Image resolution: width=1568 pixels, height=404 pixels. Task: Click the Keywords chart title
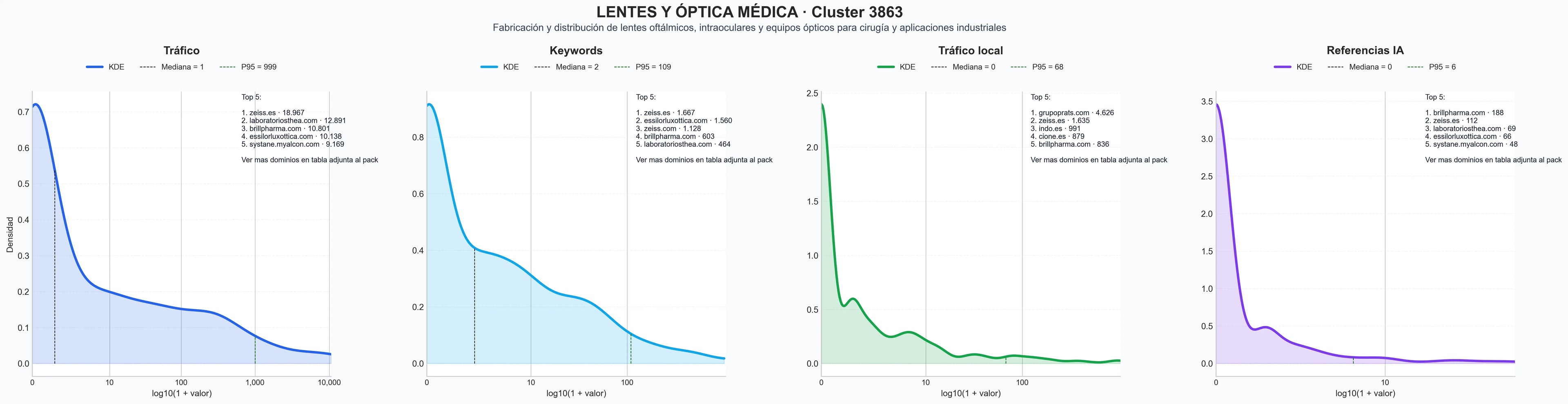tap(576, 51)
